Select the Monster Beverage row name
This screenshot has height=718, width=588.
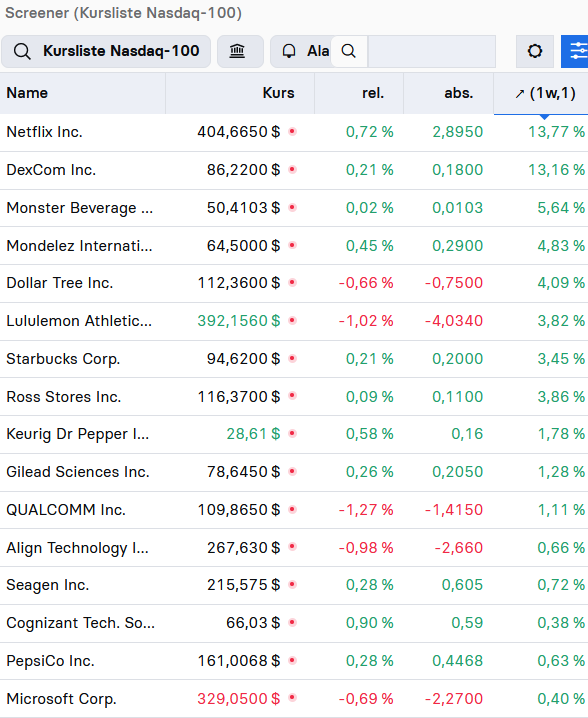80,208
